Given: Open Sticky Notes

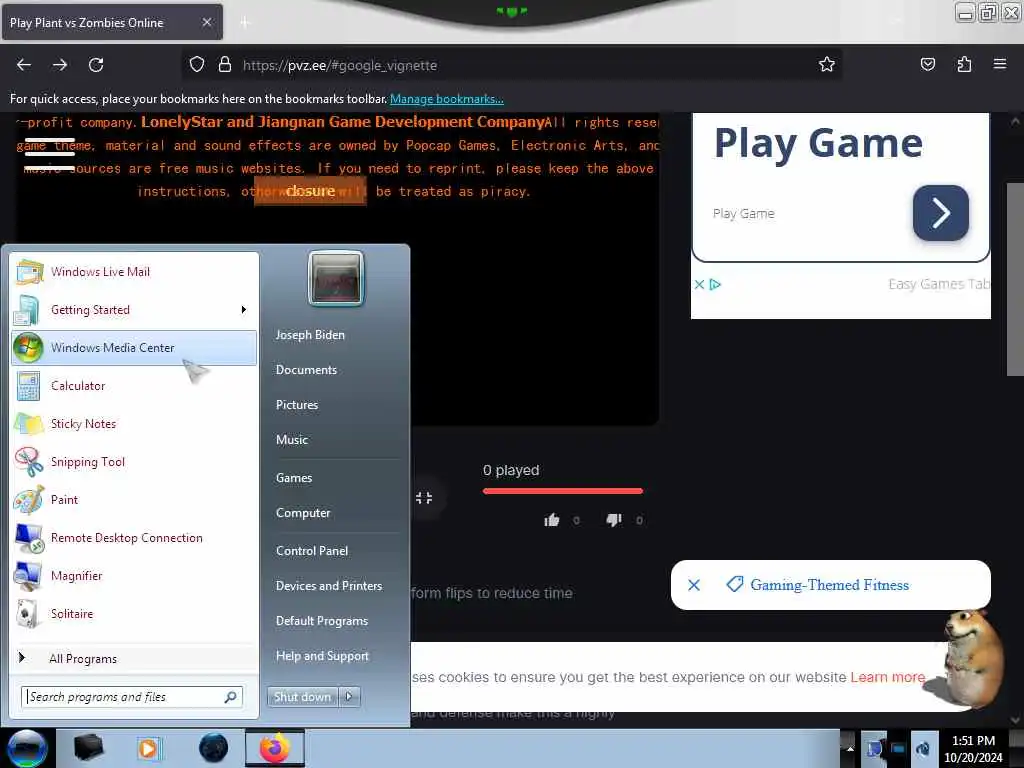Looking at the screenshot, I should 134,423.
